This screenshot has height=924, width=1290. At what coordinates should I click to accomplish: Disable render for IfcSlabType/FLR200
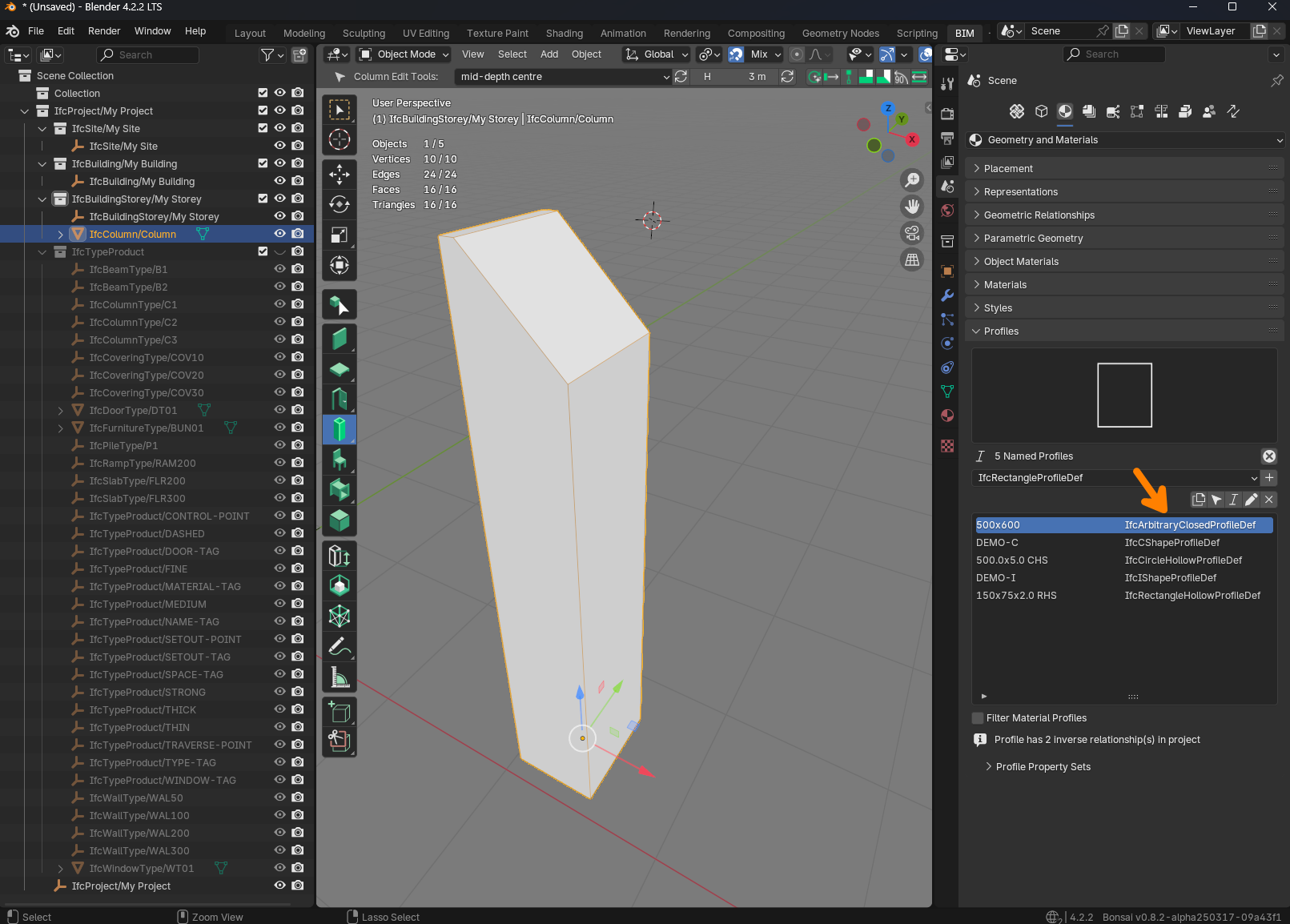coord(298,480)
